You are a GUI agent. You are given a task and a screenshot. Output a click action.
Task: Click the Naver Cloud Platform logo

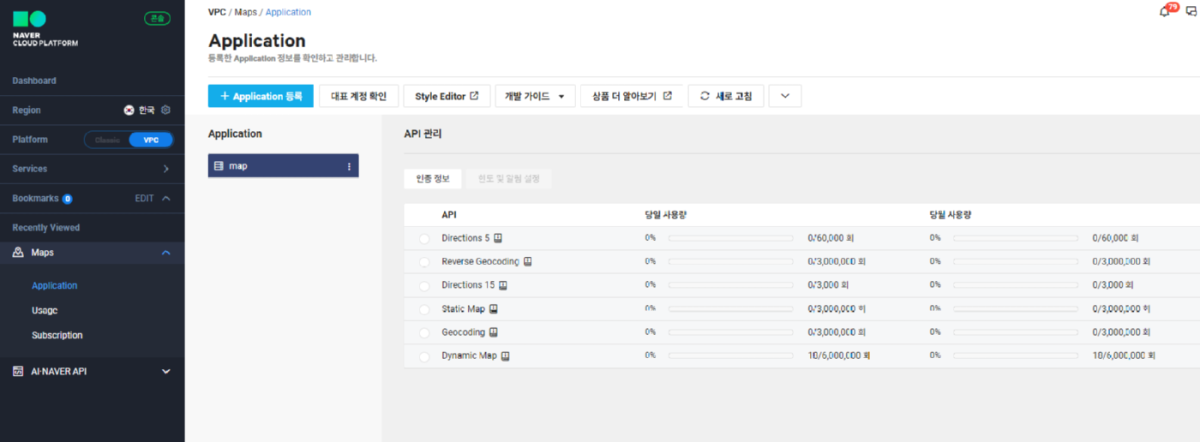(45, 30)
